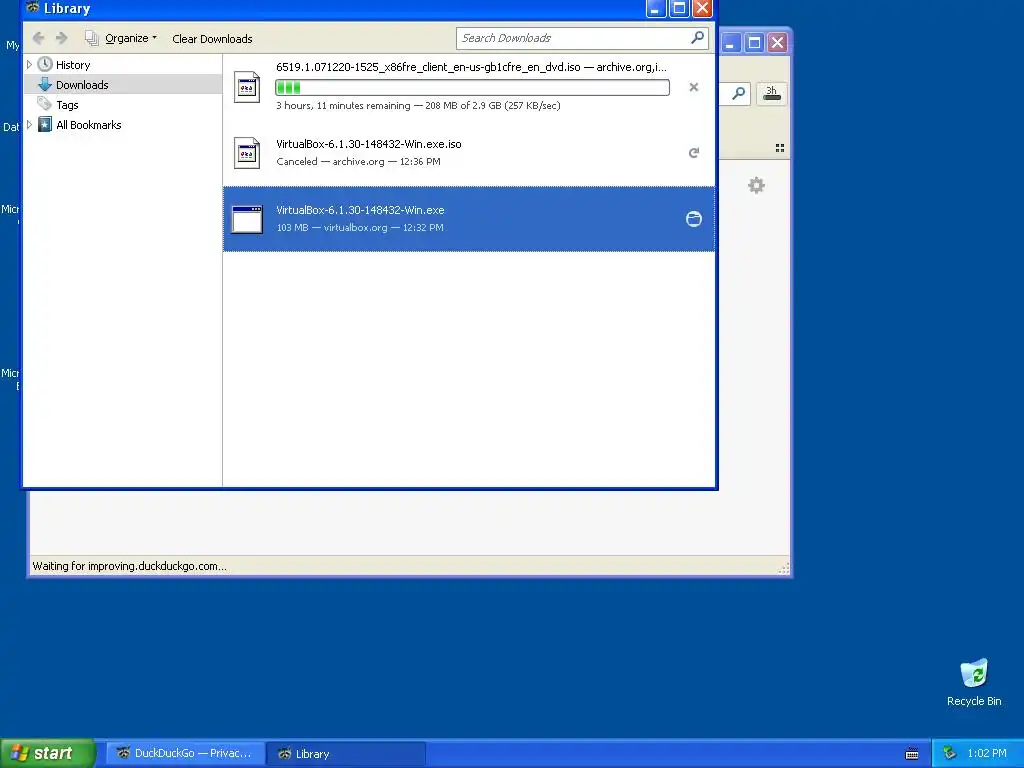Viewport: 1024px width, 768px height.
Task: Click the grid icon in browser window
Action: (780, 148)
